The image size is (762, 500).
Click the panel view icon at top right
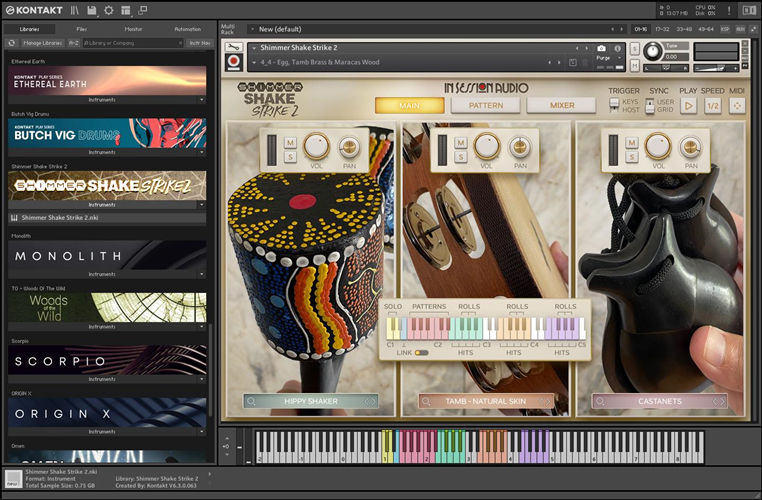coord(749,10)
